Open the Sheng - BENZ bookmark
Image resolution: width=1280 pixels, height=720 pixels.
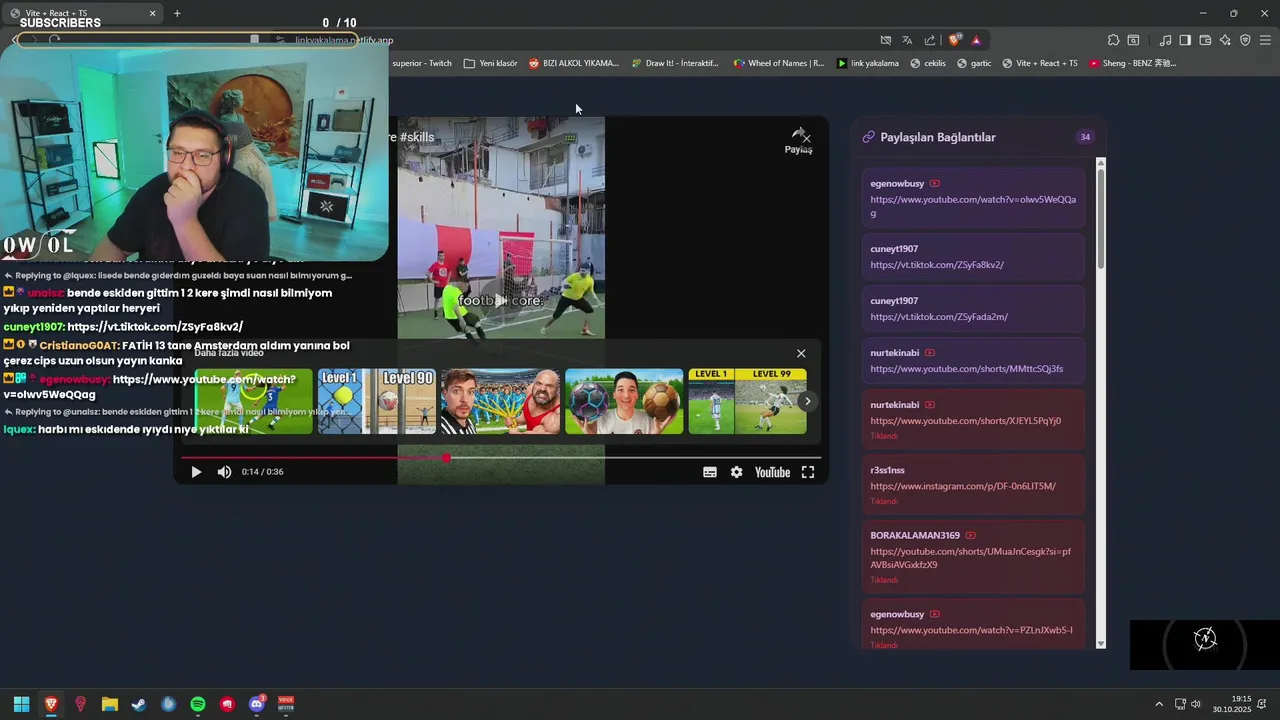tap(1133, 63)
